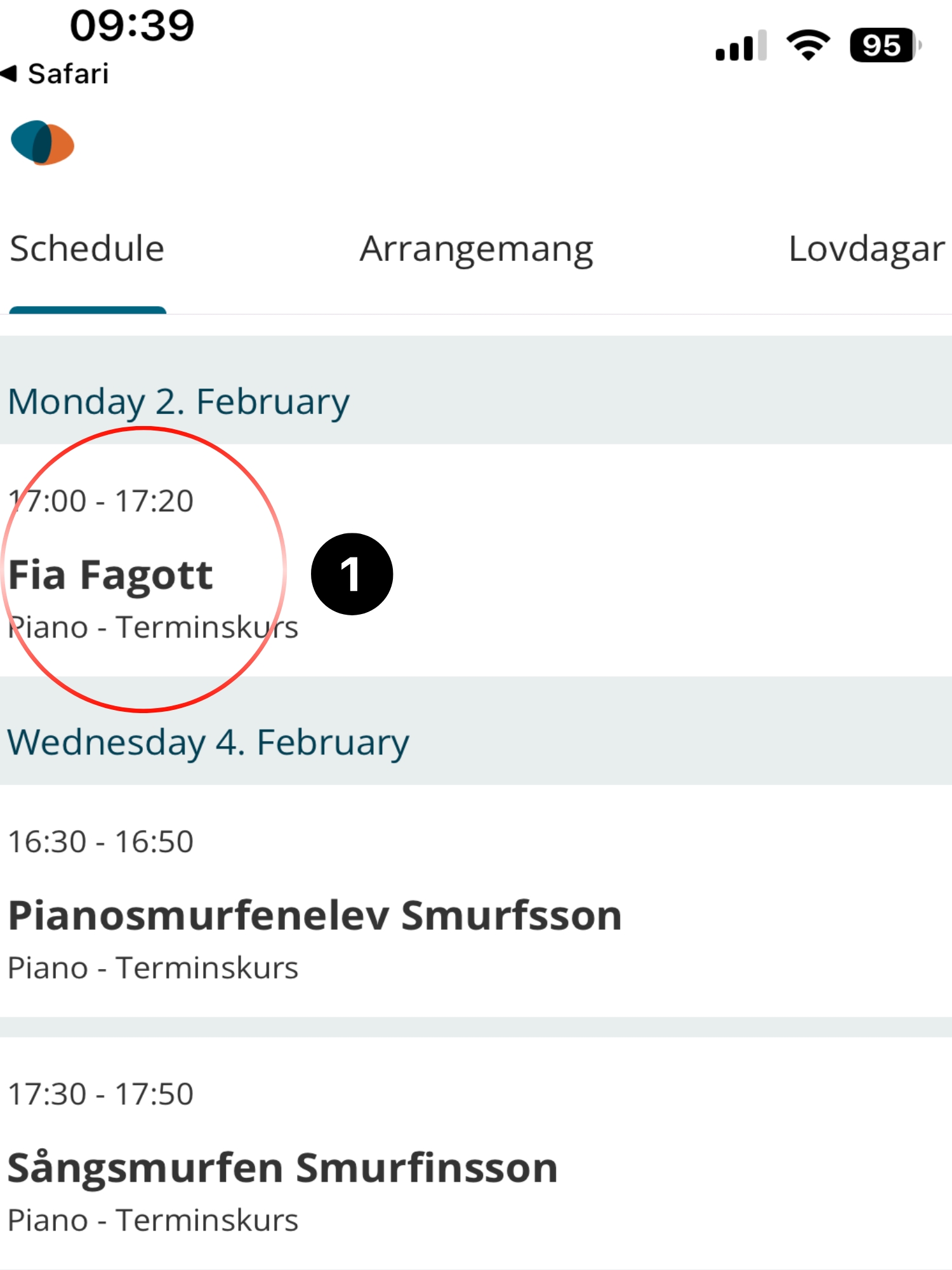Go to the Lovdagar tab

tap(866, 248)
